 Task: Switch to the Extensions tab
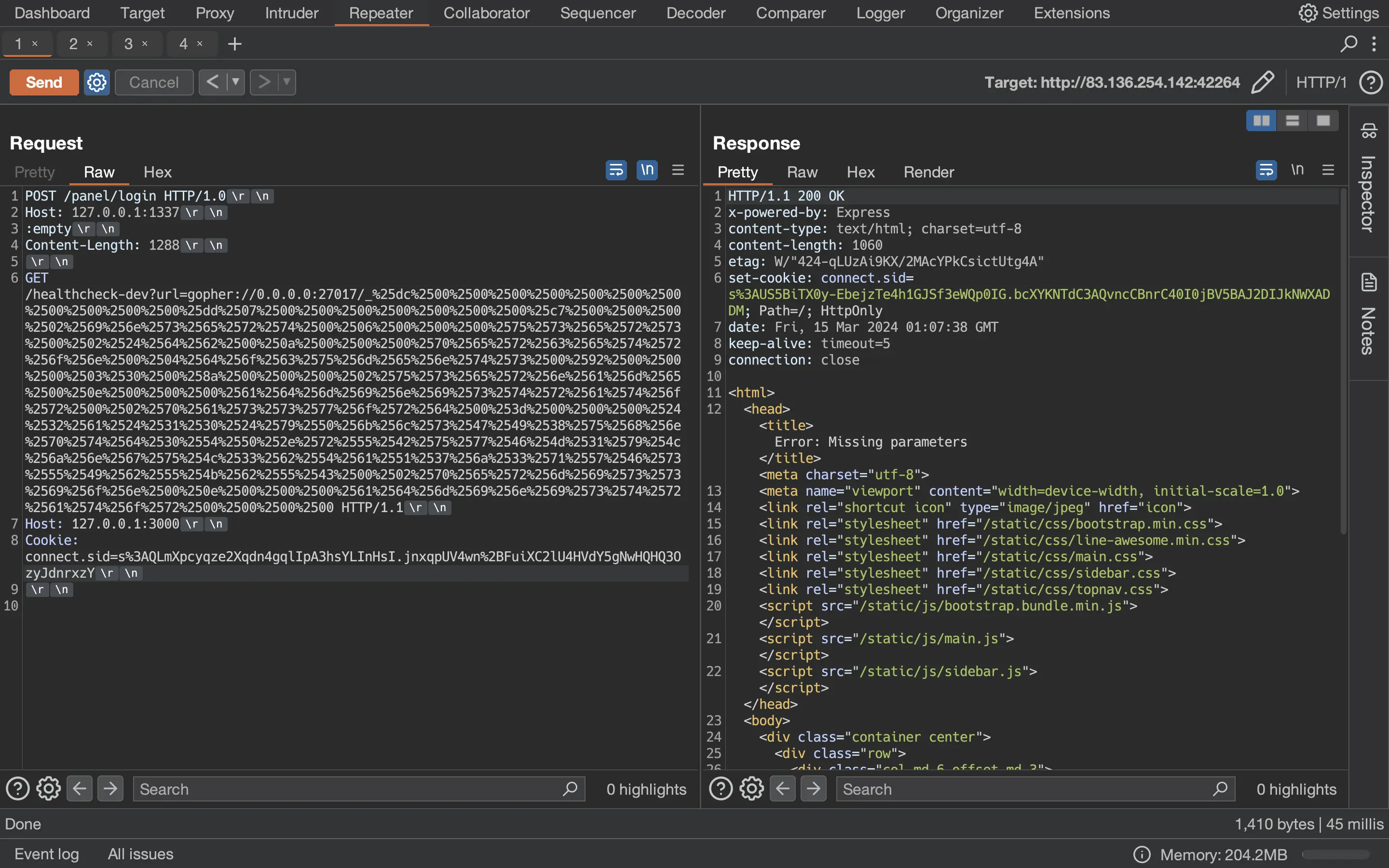tap(1072, 13)
